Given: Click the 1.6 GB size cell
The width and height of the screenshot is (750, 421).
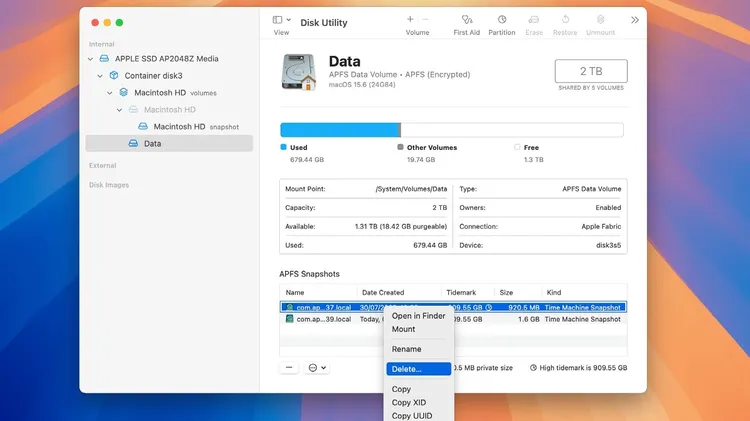Looking at the screenshot, I should (529, 319).
